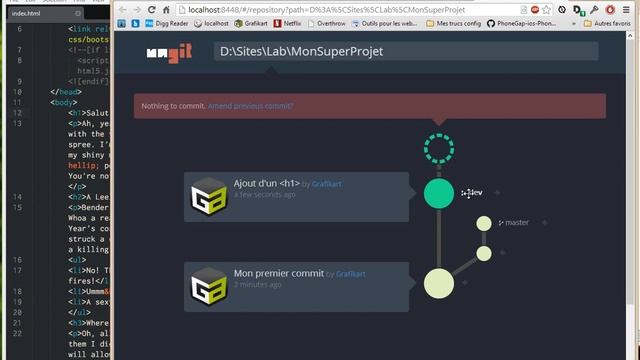The width and height of the screenshot is (640, 360).
Task: Click the </head> tag in the editor
Action: coord(66,92)
